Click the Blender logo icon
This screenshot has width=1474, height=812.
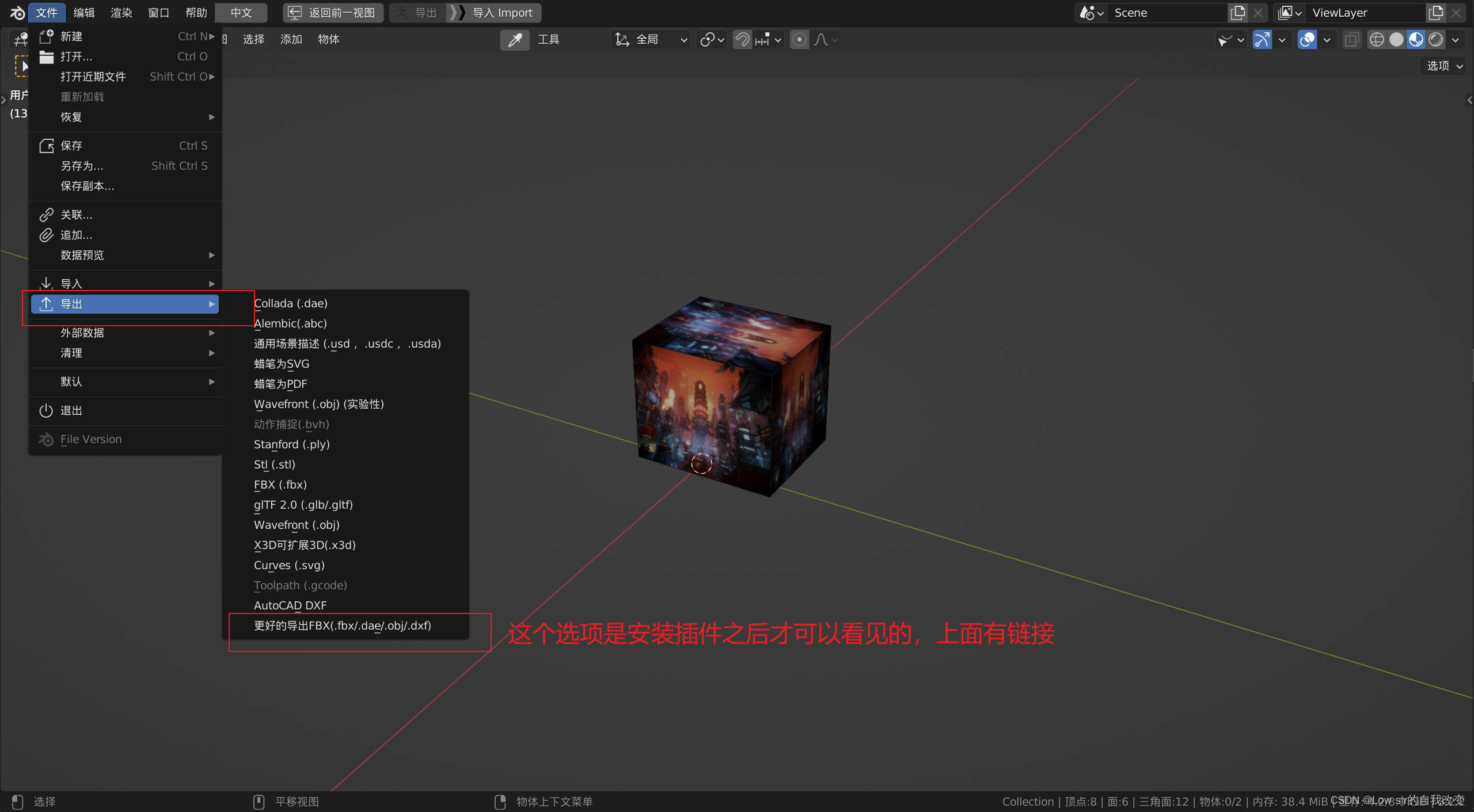coord(17,12)
